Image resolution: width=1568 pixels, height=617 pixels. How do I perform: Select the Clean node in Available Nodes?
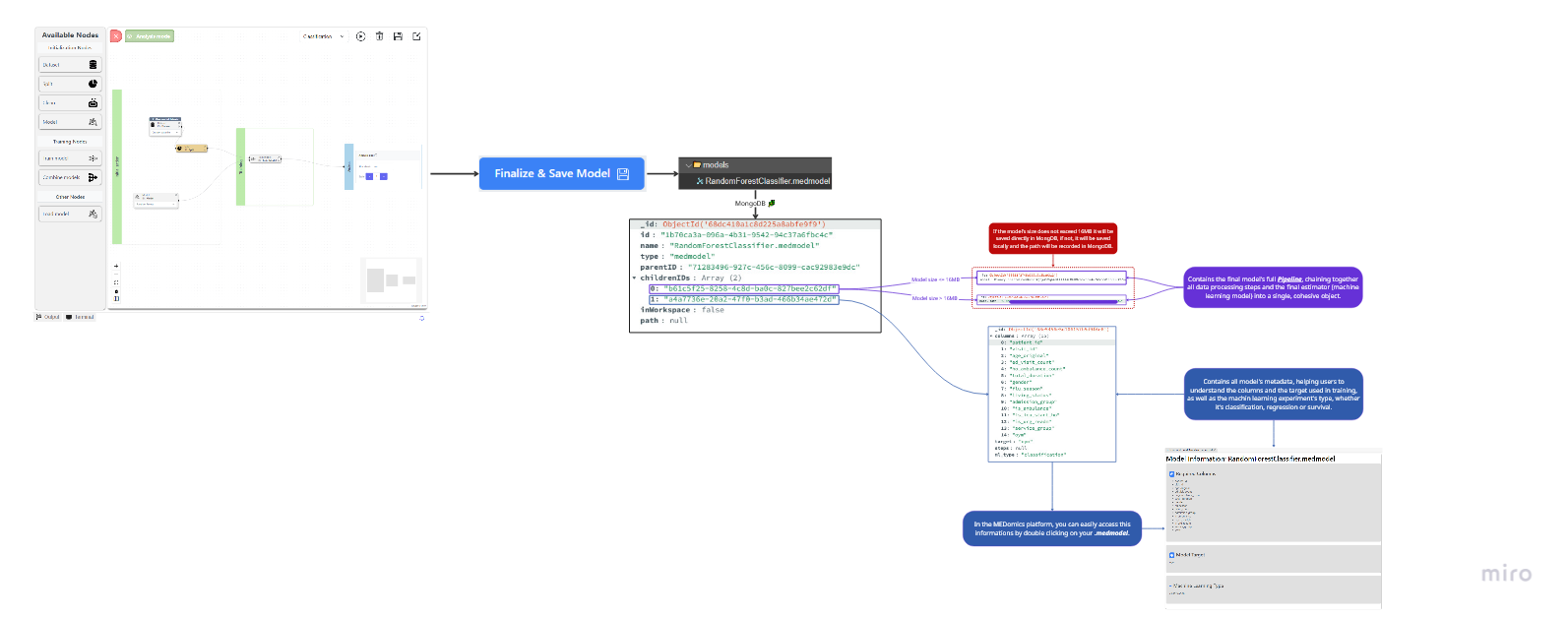point(70,102)
